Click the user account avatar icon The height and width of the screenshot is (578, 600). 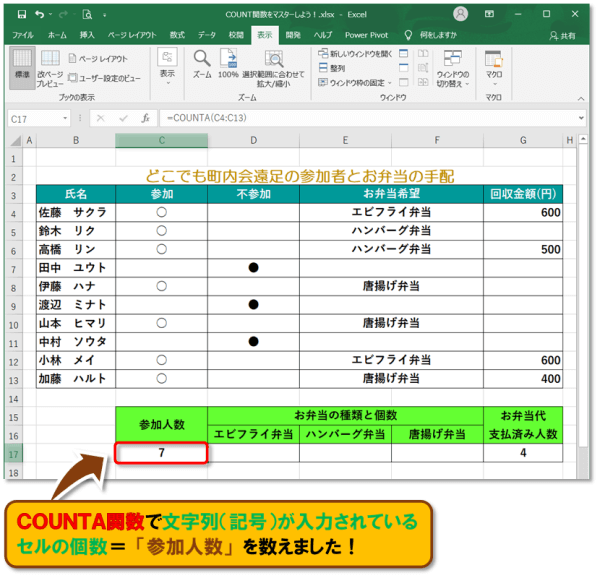point(460,14)
